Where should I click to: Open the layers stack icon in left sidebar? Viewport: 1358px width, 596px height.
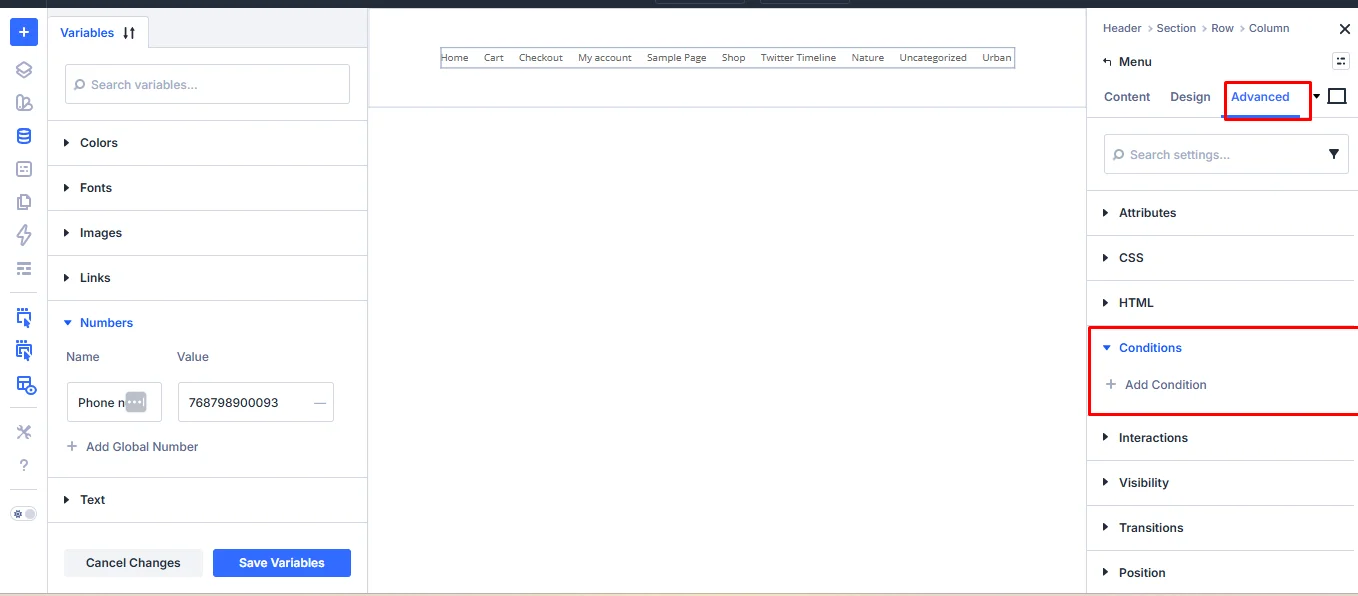pos(24,70)
